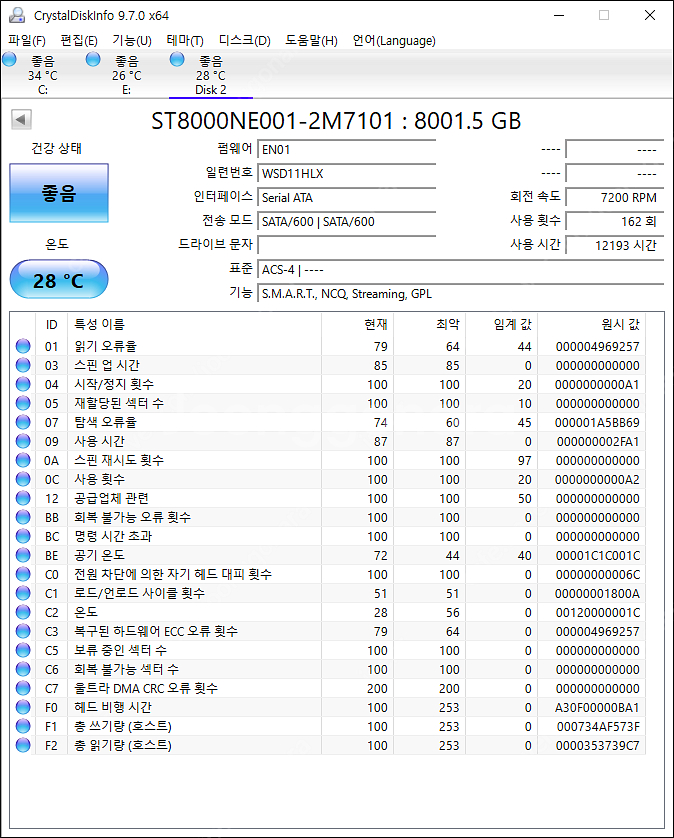Click the 28 °C temperature button
The width and height of the screenshot is (674, 838).
(59, 280)
